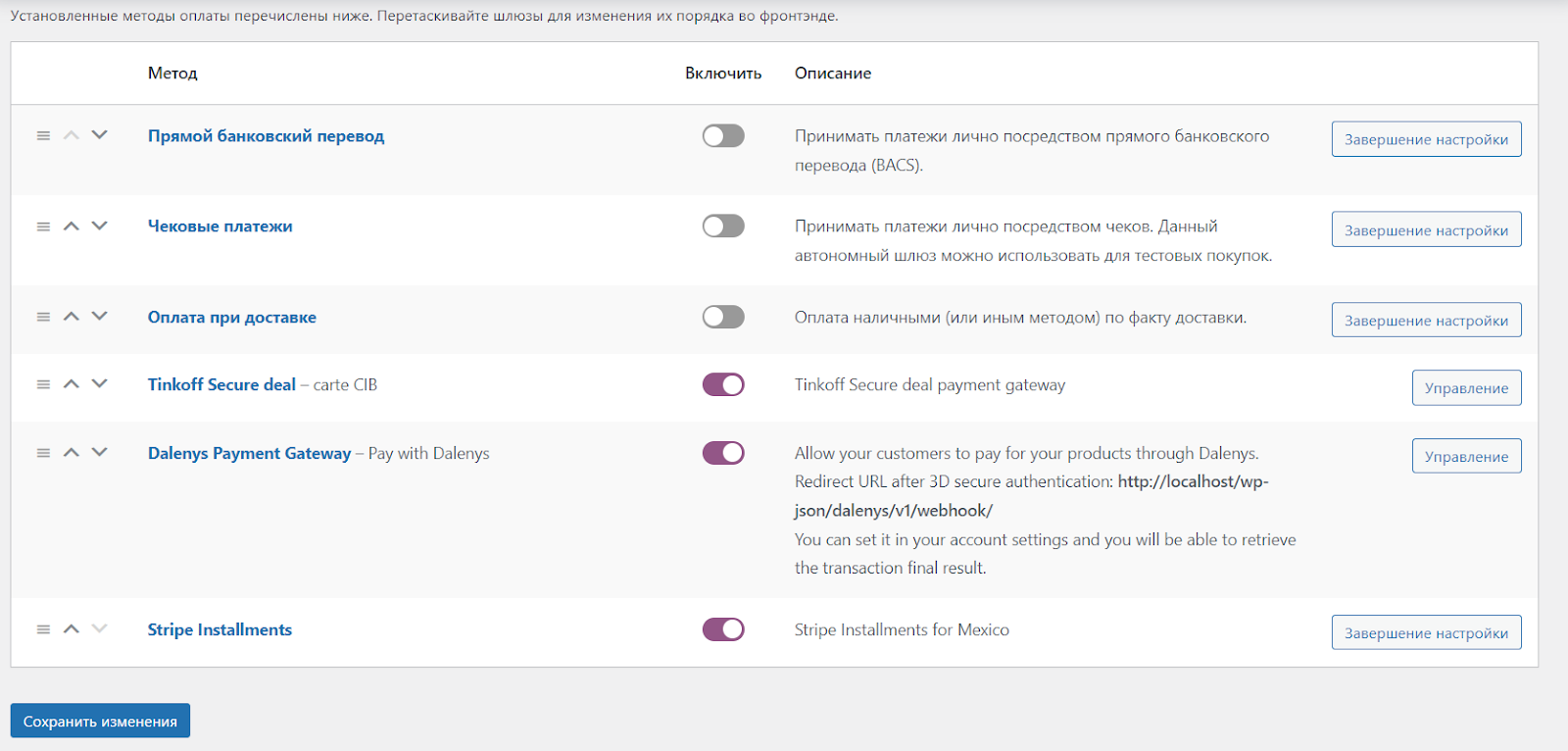This screenshot has height=751, width=1568.
Task: Move Чековые платежи up one position
Action: click(71, 226)
